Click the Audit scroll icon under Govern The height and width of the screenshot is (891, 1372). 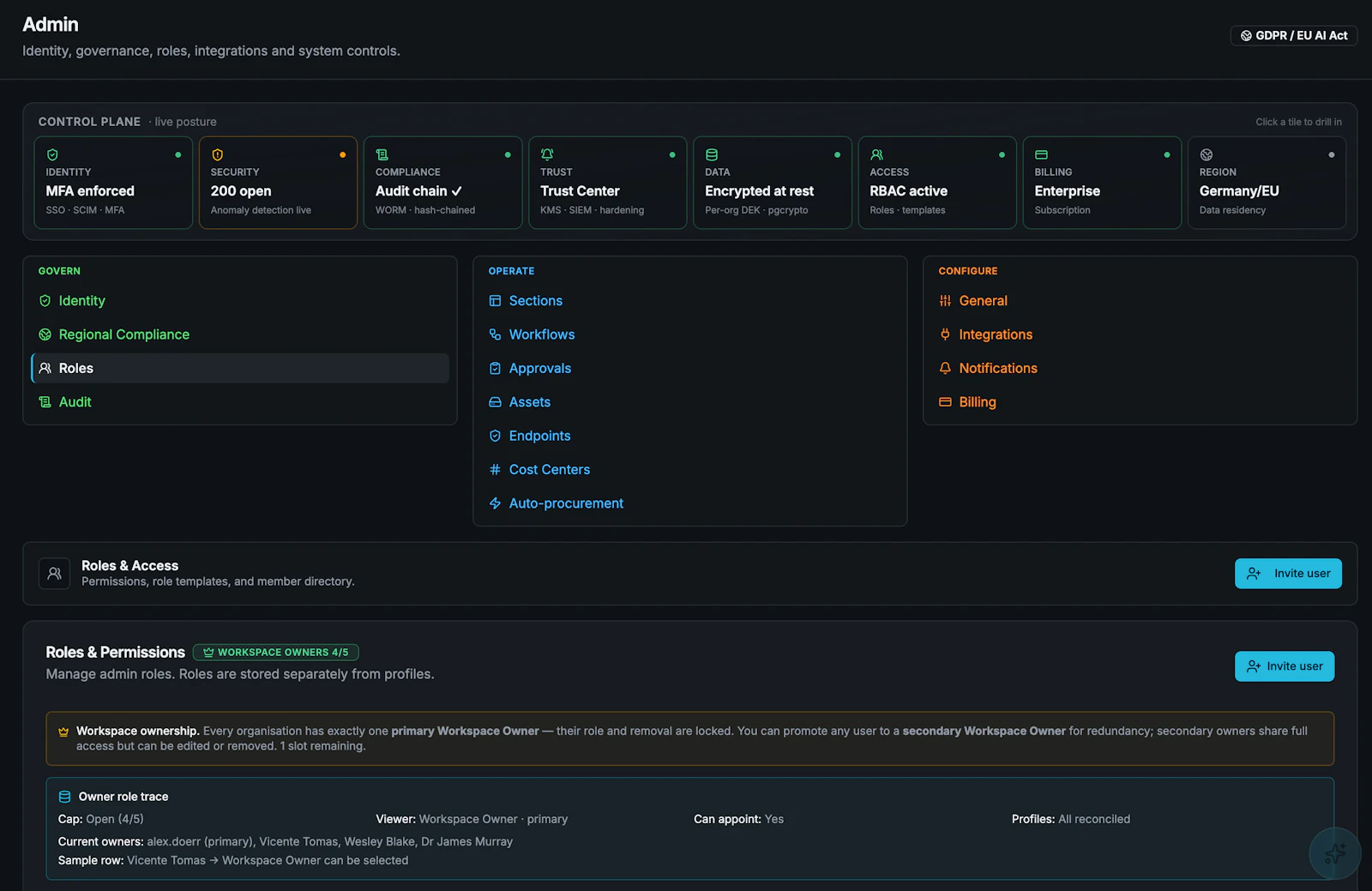[45, 402]
